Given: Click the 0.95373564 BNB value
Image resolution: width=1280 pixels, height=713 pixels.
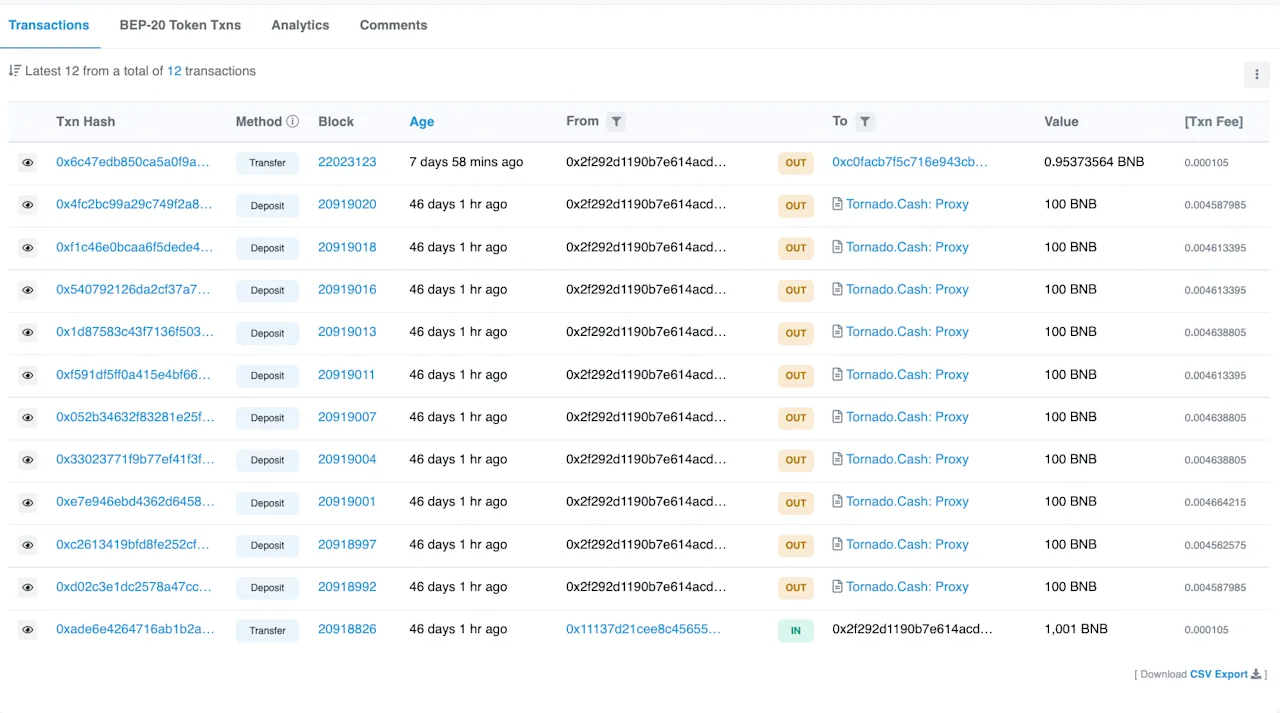Looking at the screenshot, I should [1094, 162].
